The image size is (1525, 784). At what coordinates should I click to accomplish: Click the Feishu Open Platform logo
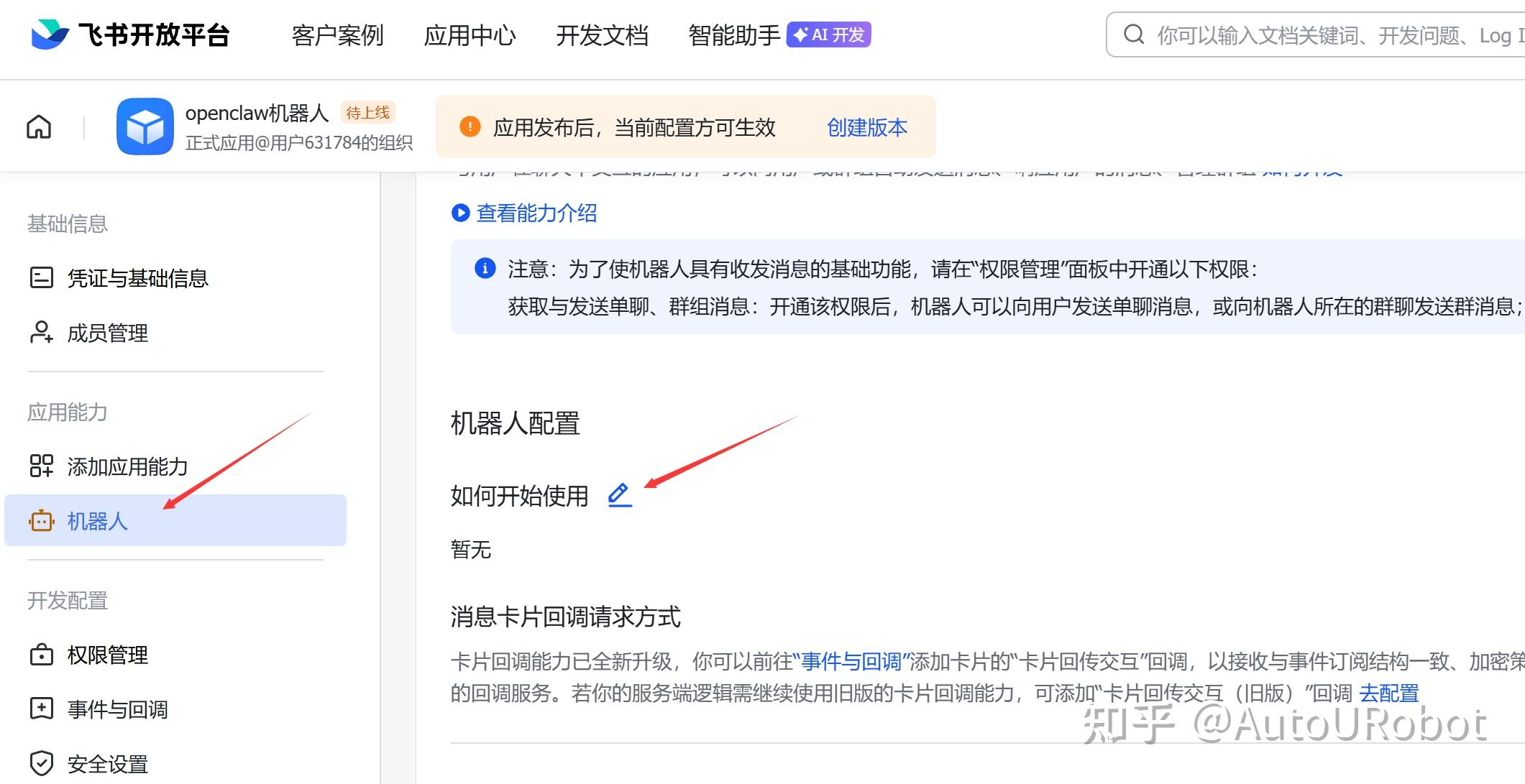pos(129,34)
